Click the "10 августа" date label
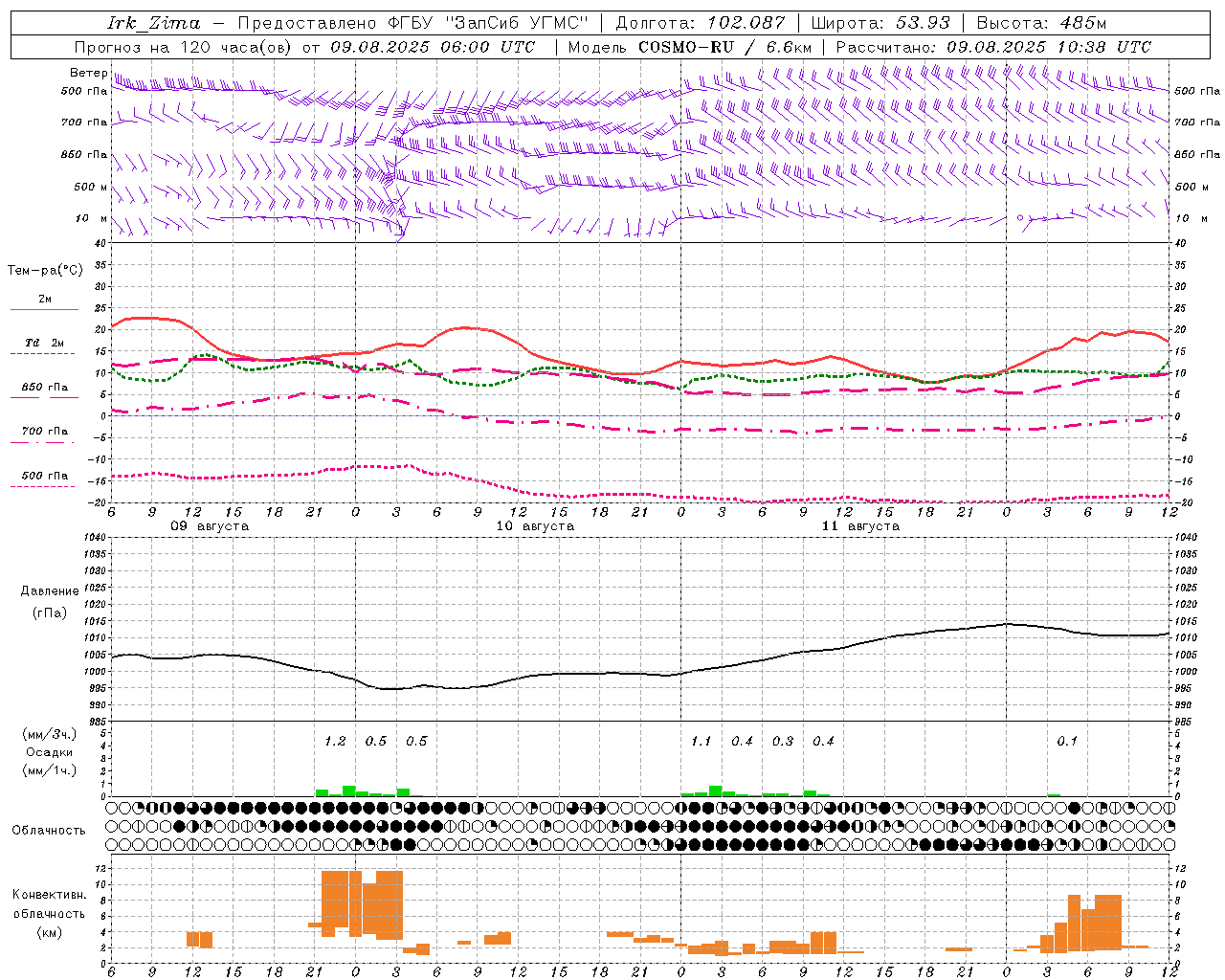The image size is (1225, 980). [x=535, y=526]
